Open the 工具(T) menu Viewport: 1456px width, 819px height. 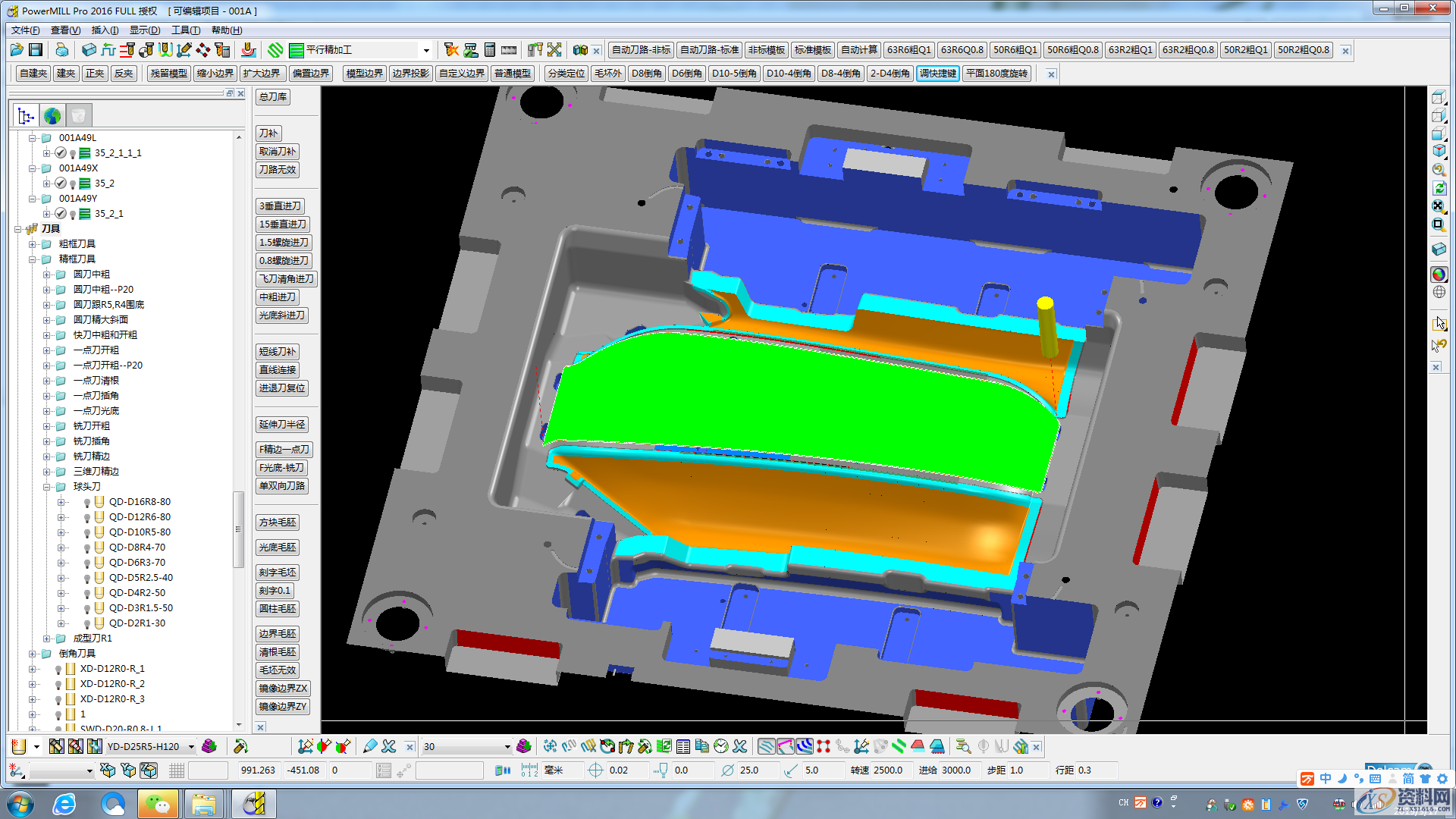tap(186, 30)
